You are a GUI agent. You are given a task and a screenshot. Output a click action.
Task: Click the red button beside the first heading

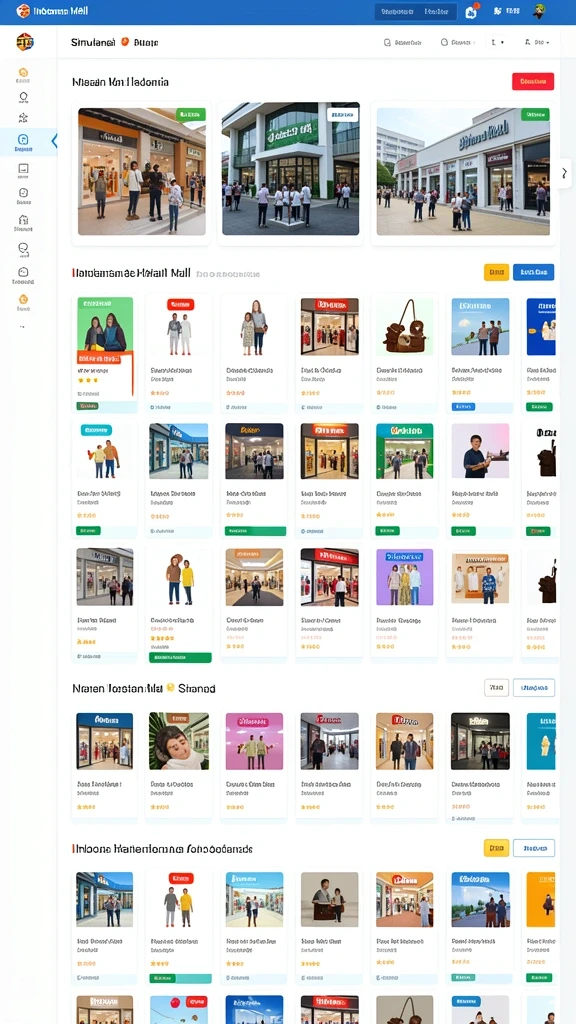pos(533,82)
